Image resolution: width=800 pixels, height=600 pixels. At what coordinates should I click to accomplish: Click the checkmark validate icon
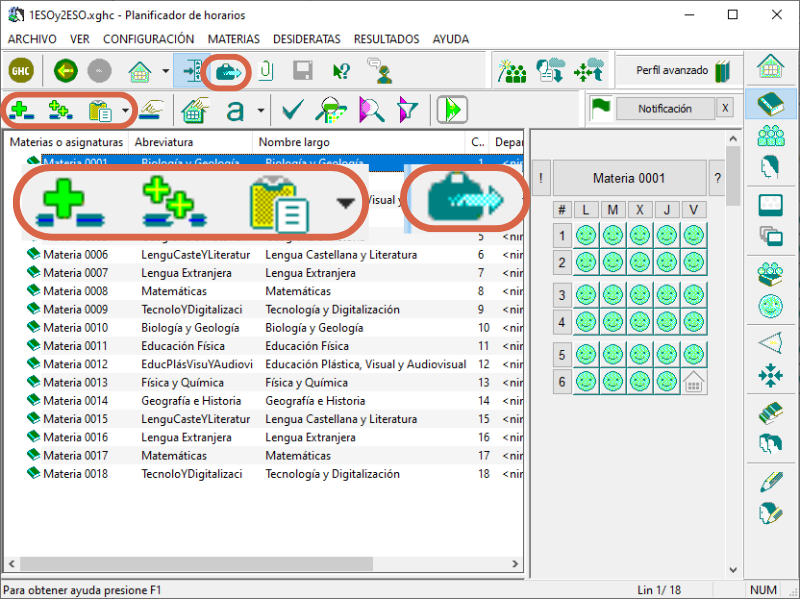coord(293,110)
